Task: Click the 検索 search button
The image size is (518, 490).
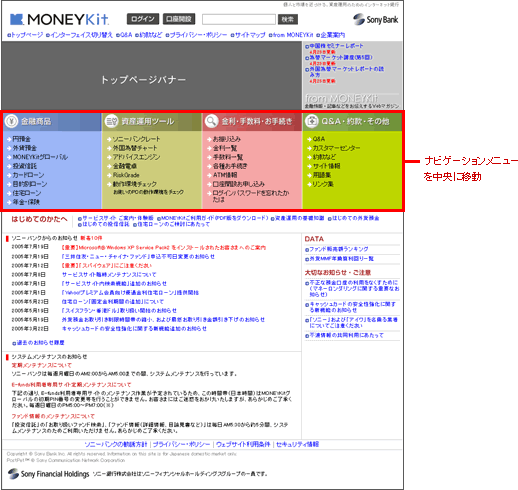Action: 288,19
